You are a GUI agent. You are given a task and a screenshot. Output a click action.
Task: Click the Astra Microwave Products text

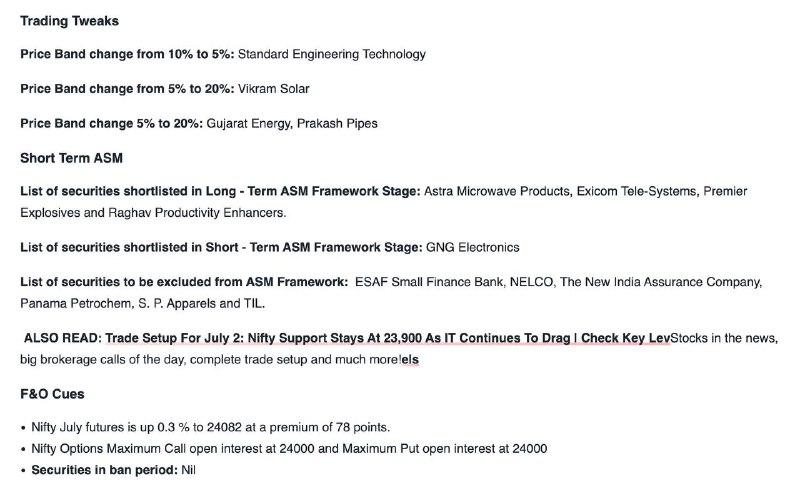click(497, 191)
